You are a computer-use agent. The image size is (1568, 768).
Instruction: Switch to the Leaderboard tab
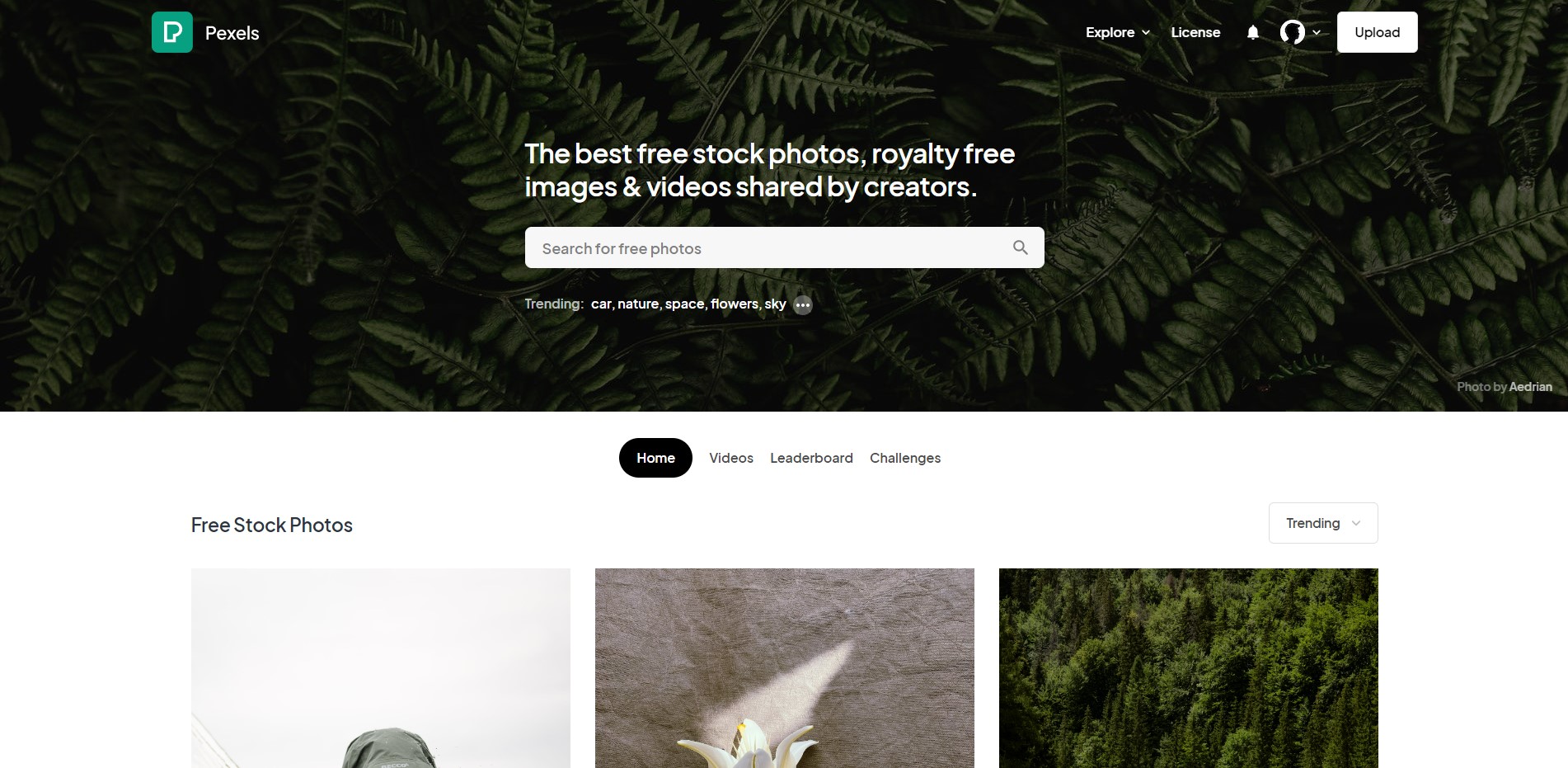click(x=811, y=458)
